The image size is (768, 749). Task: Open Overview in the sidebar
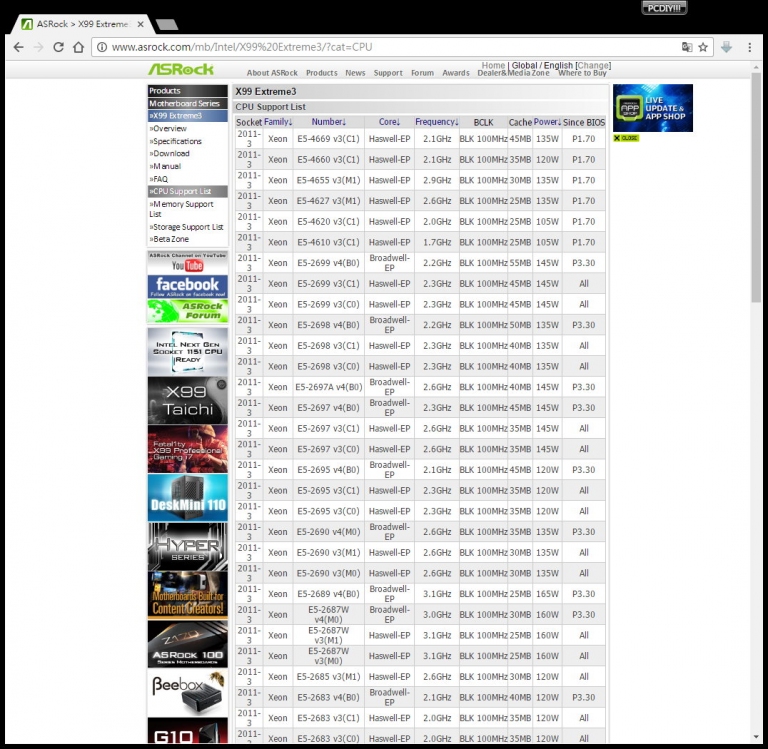[169, 128]
